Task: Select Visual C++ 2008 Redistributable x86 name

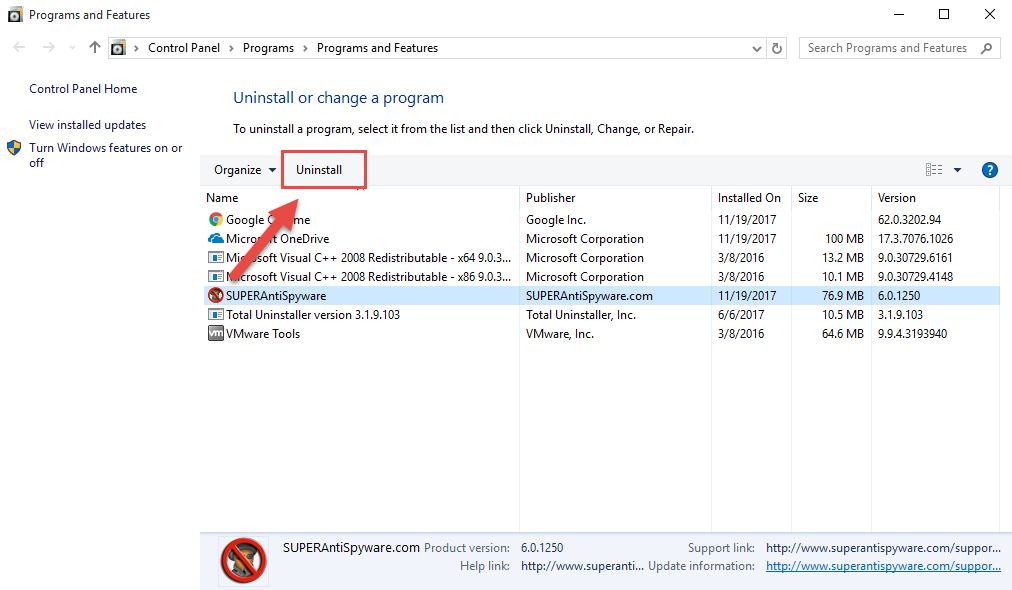Action: 369,276
